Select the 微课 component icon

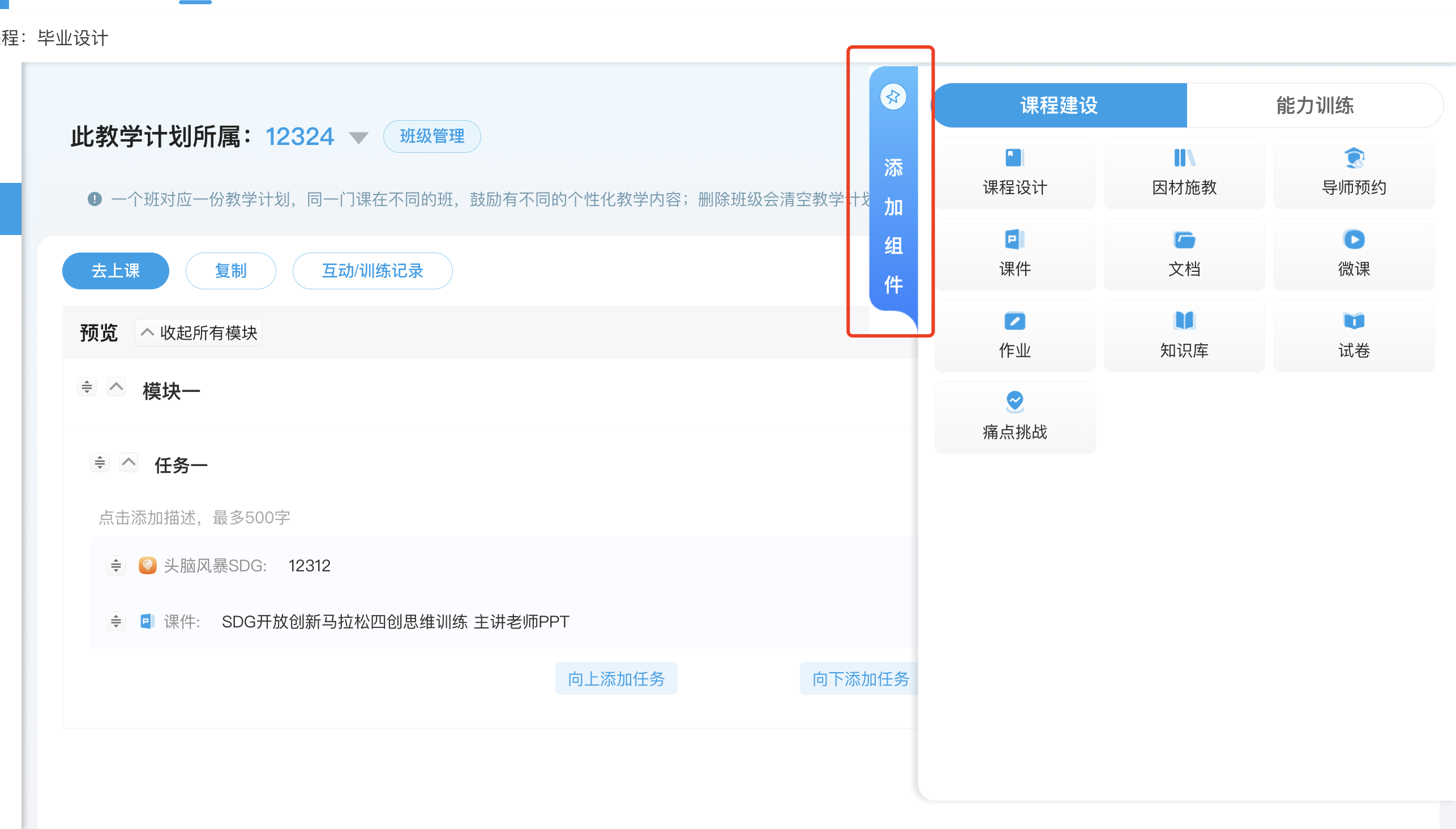(1354, 254)
